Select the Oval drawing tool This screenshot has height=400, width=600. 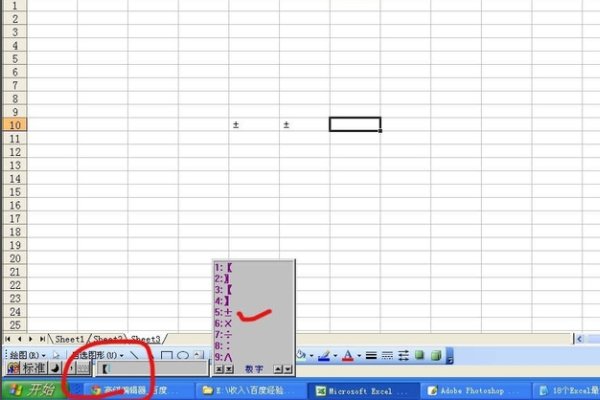[x=183, y=355]
